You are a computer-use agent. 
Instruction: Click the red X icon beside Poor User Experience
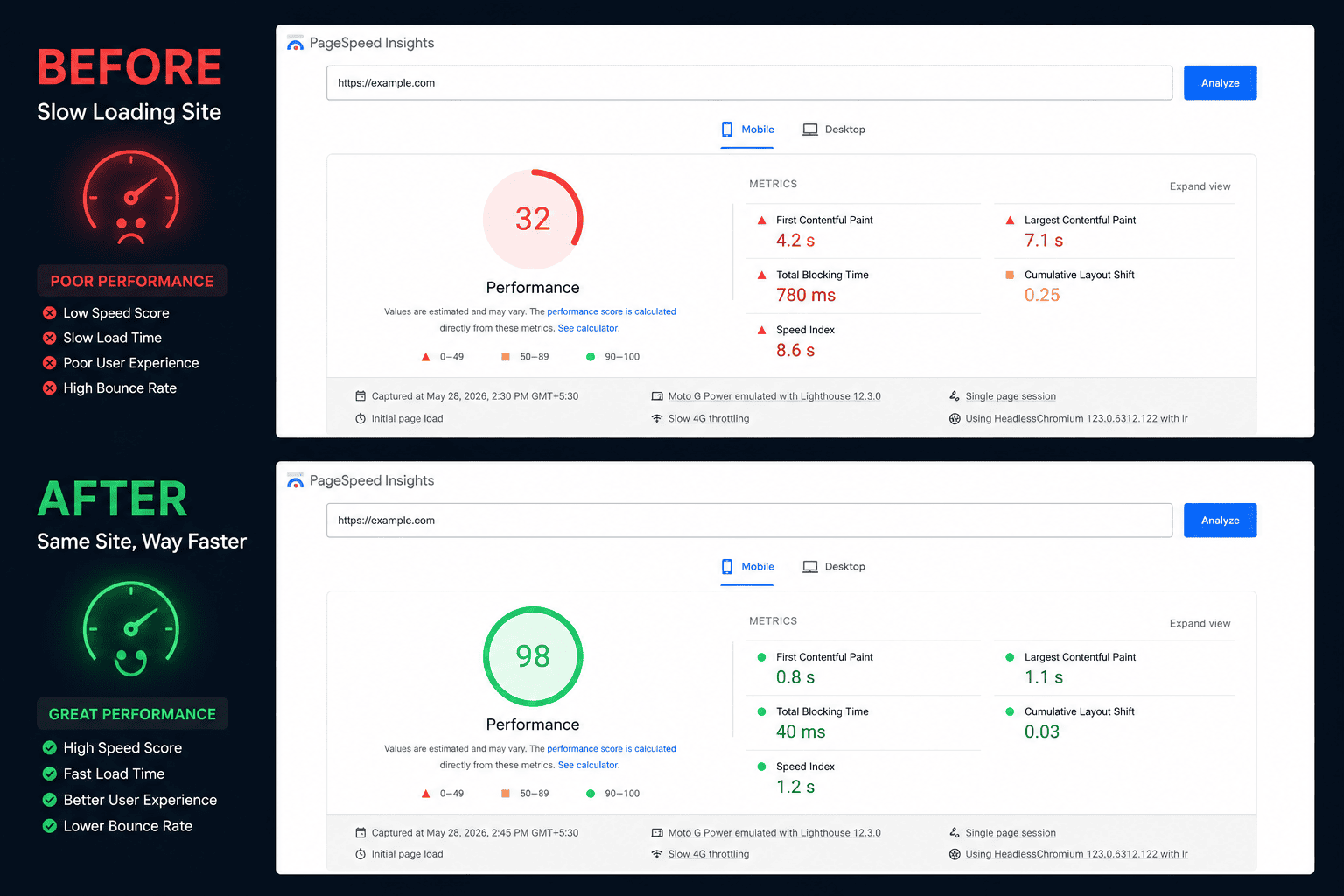pos(50,363)
